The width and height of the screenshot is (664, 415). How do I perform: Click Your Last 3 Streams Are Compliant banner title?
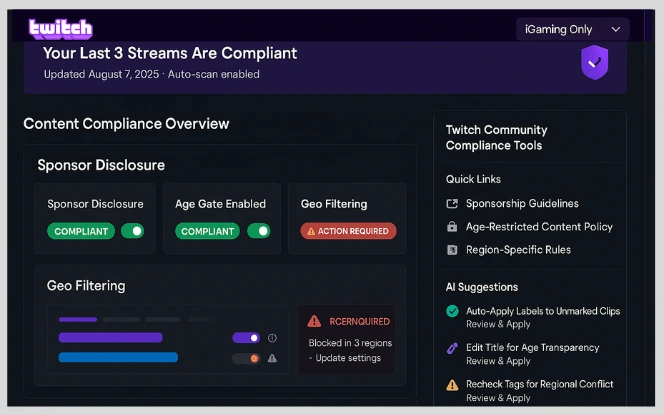(170, 53)
